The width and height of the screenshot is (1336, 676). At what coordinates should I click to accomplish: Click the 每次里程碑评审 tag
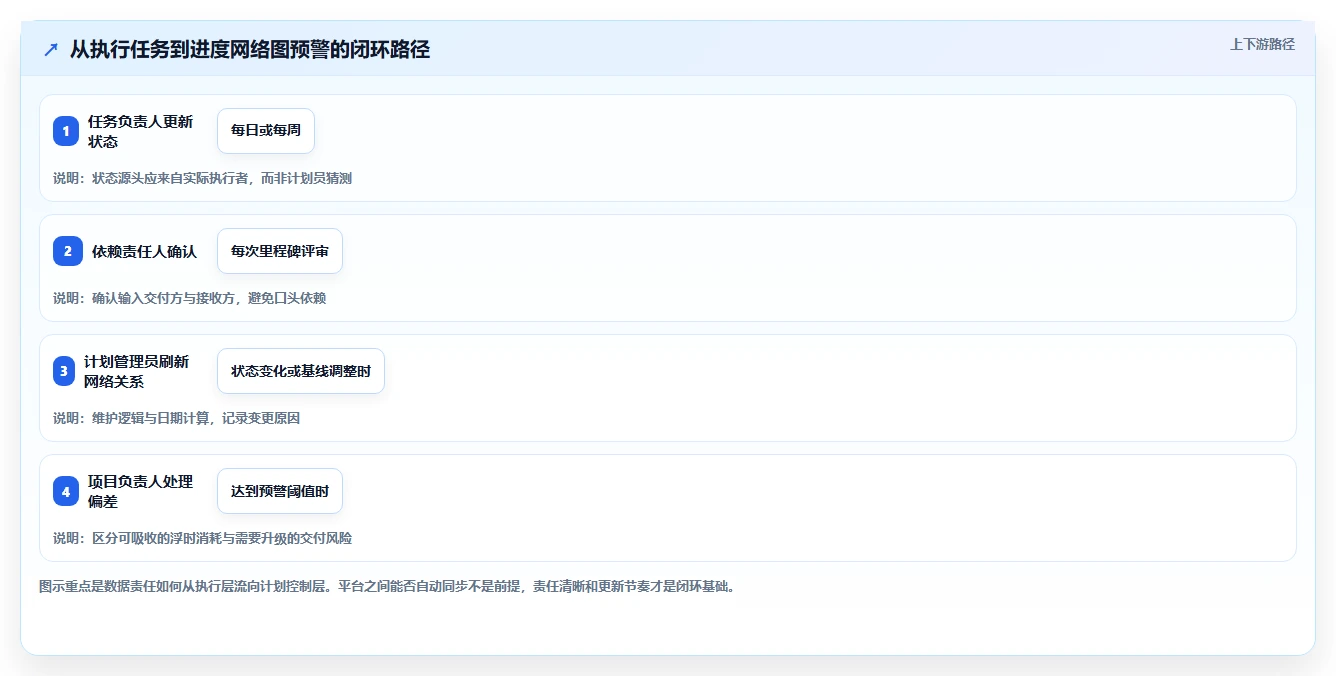[x=280, y=251]
